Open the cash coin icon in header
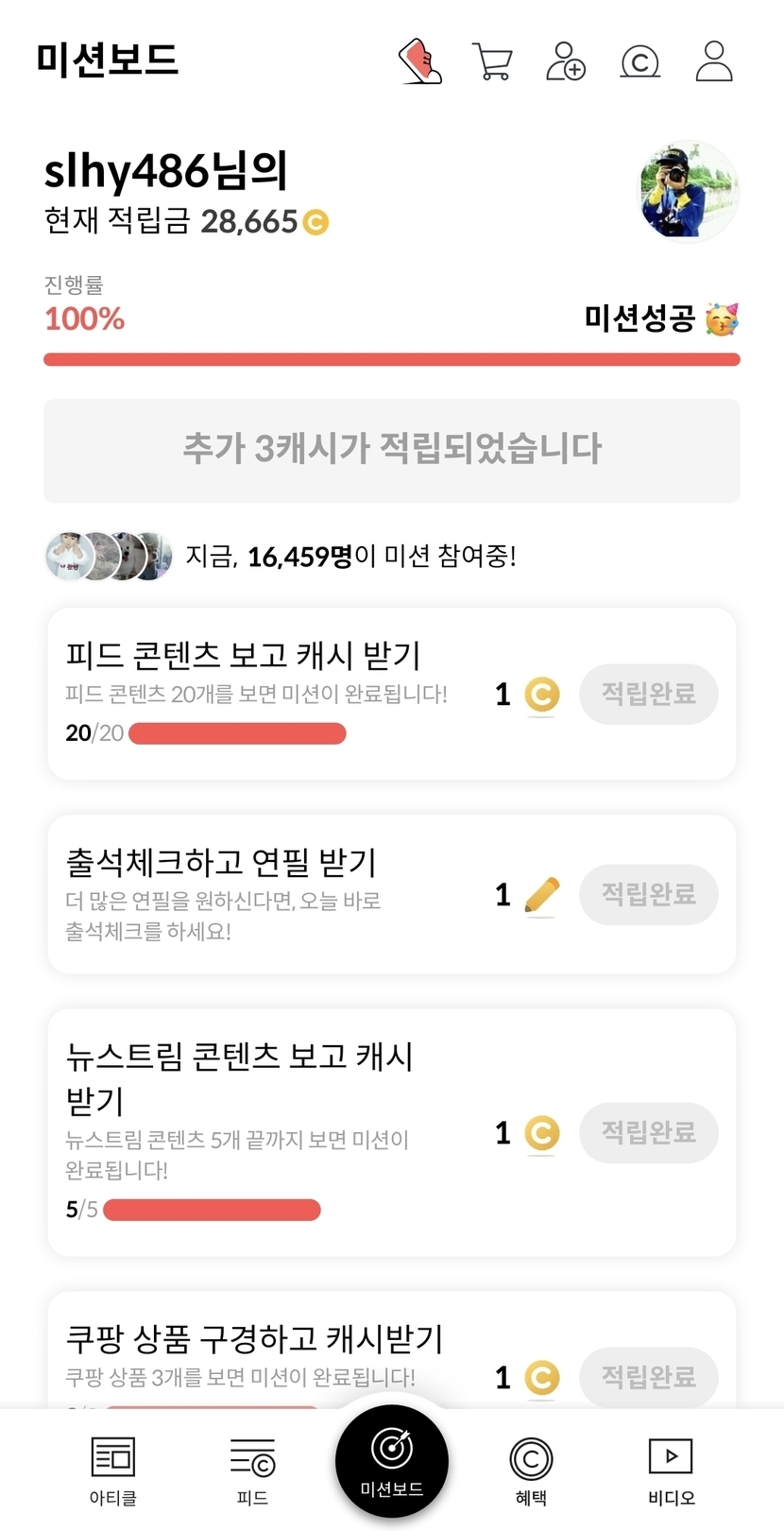Screen dimensions: 784x1531 (x=639, y=62)
